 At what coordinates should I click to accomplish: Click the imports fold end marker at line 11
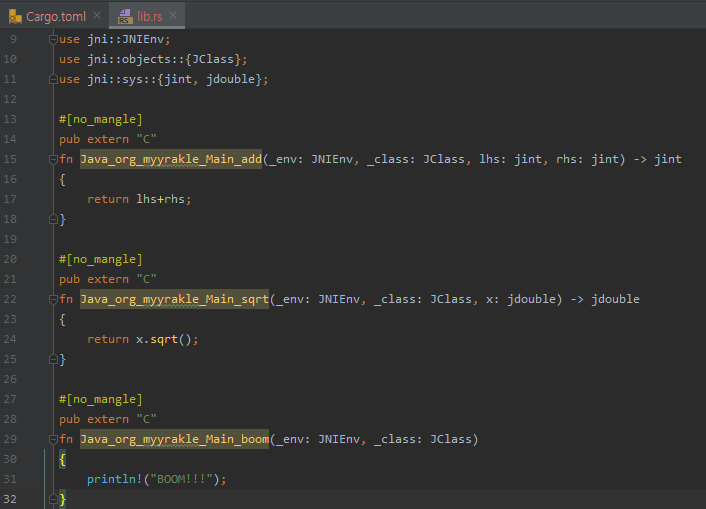coord(53,79)
